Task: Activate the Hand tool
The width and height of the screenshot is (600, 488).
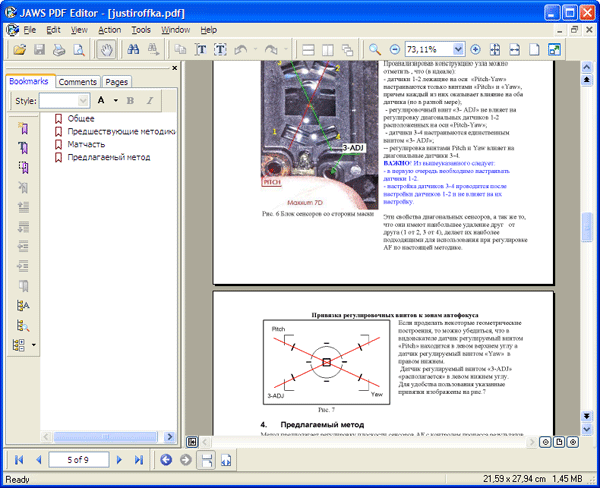Action: point(106,49)
